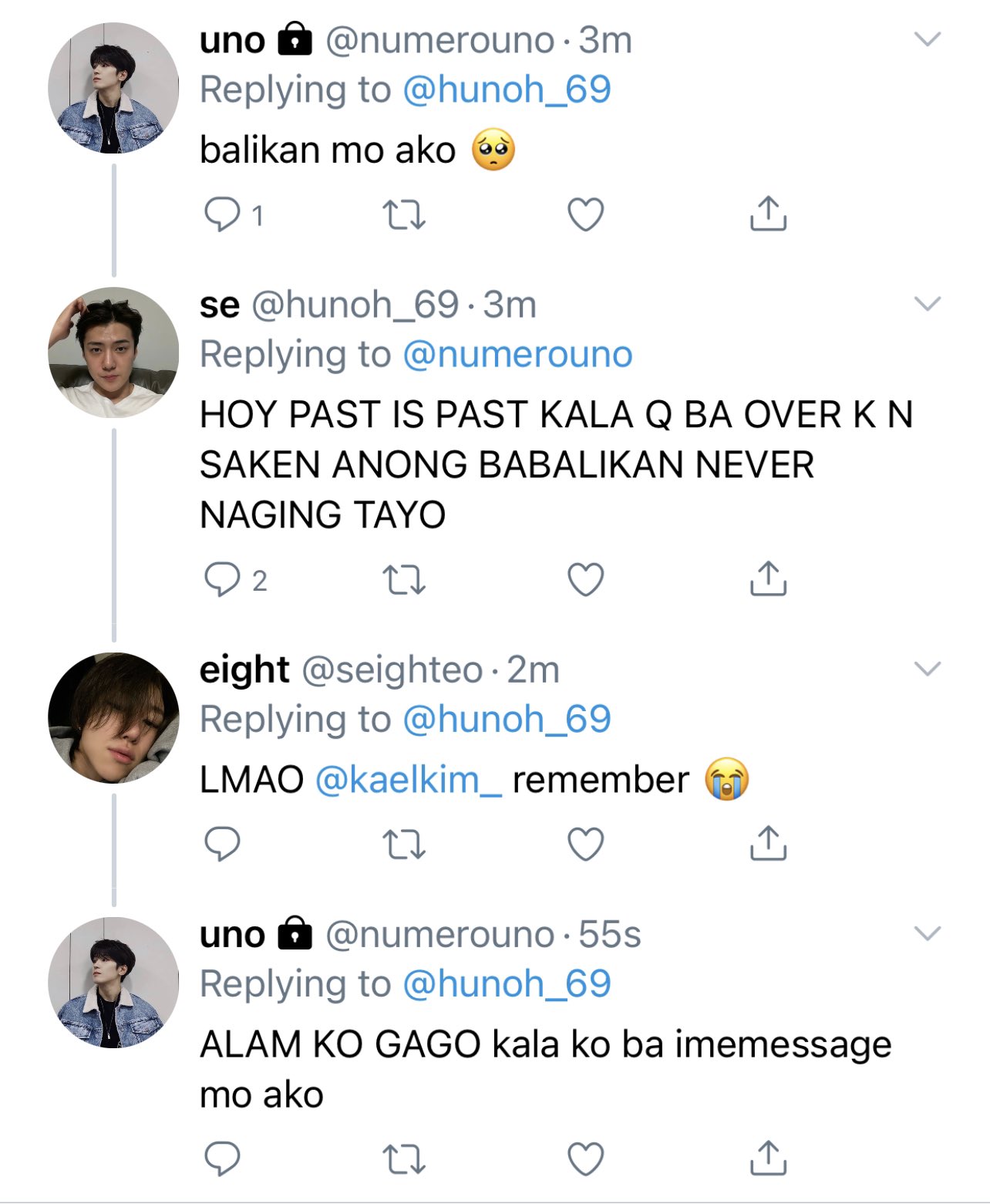Expand options chevron on eight's tweet
Viewport: 990px width, 1204px height.
928,669
